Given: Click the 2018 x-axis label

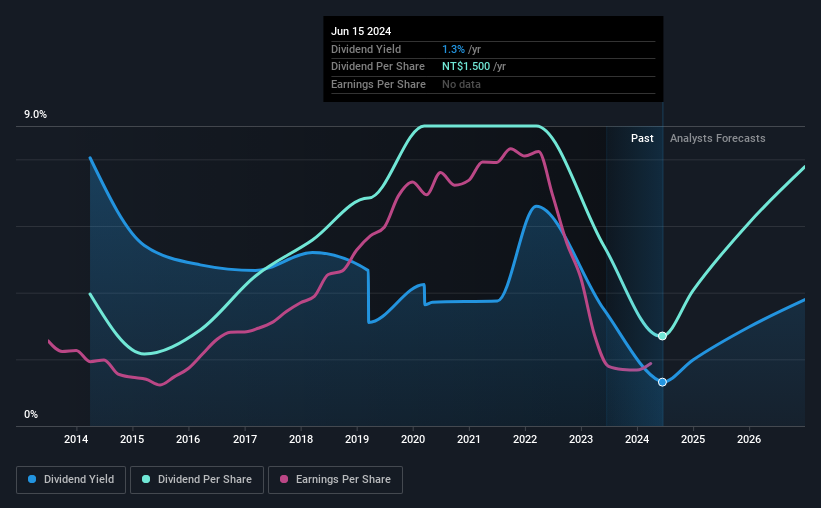Looking at the screenshot, I should point(301,439).
